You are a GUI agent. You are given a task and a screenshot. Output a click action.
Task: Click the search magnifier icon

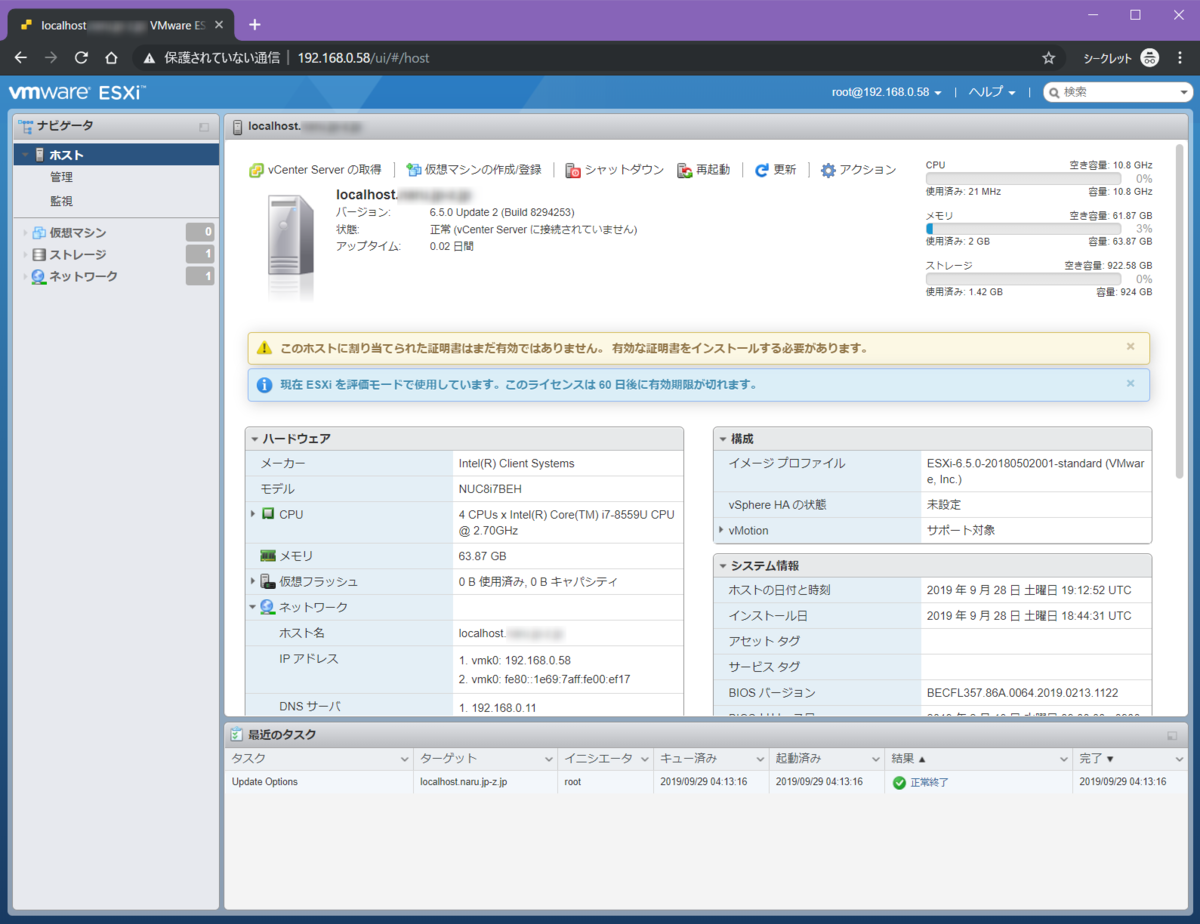pyautogui.click(x=1054, y=92)
